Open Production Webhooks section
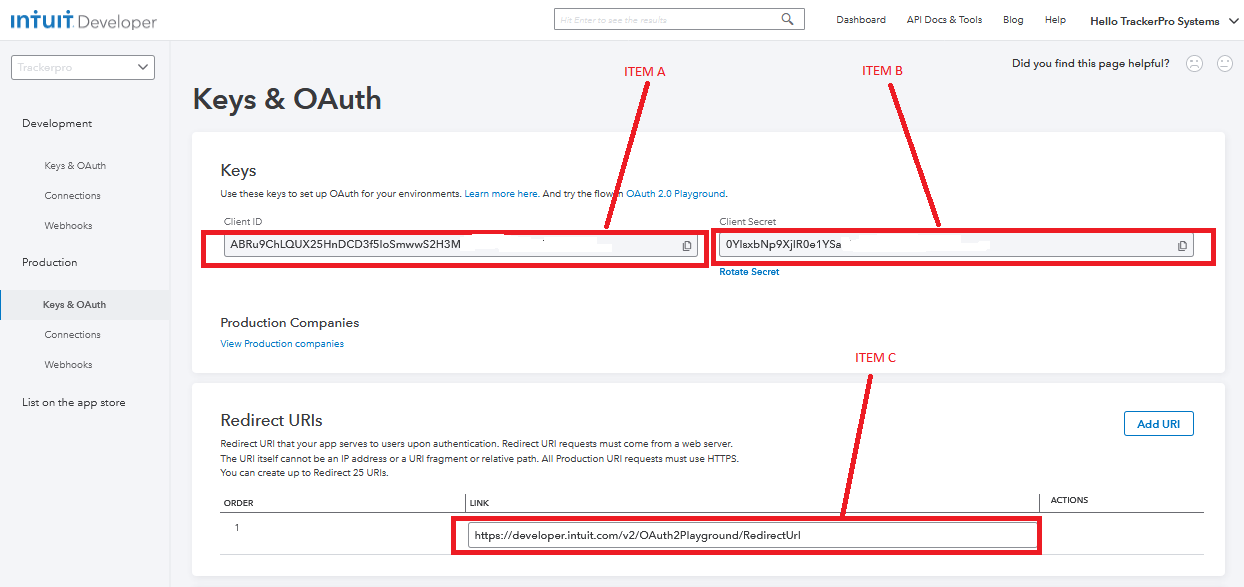The image size is (1244, 587). (68, 365)
